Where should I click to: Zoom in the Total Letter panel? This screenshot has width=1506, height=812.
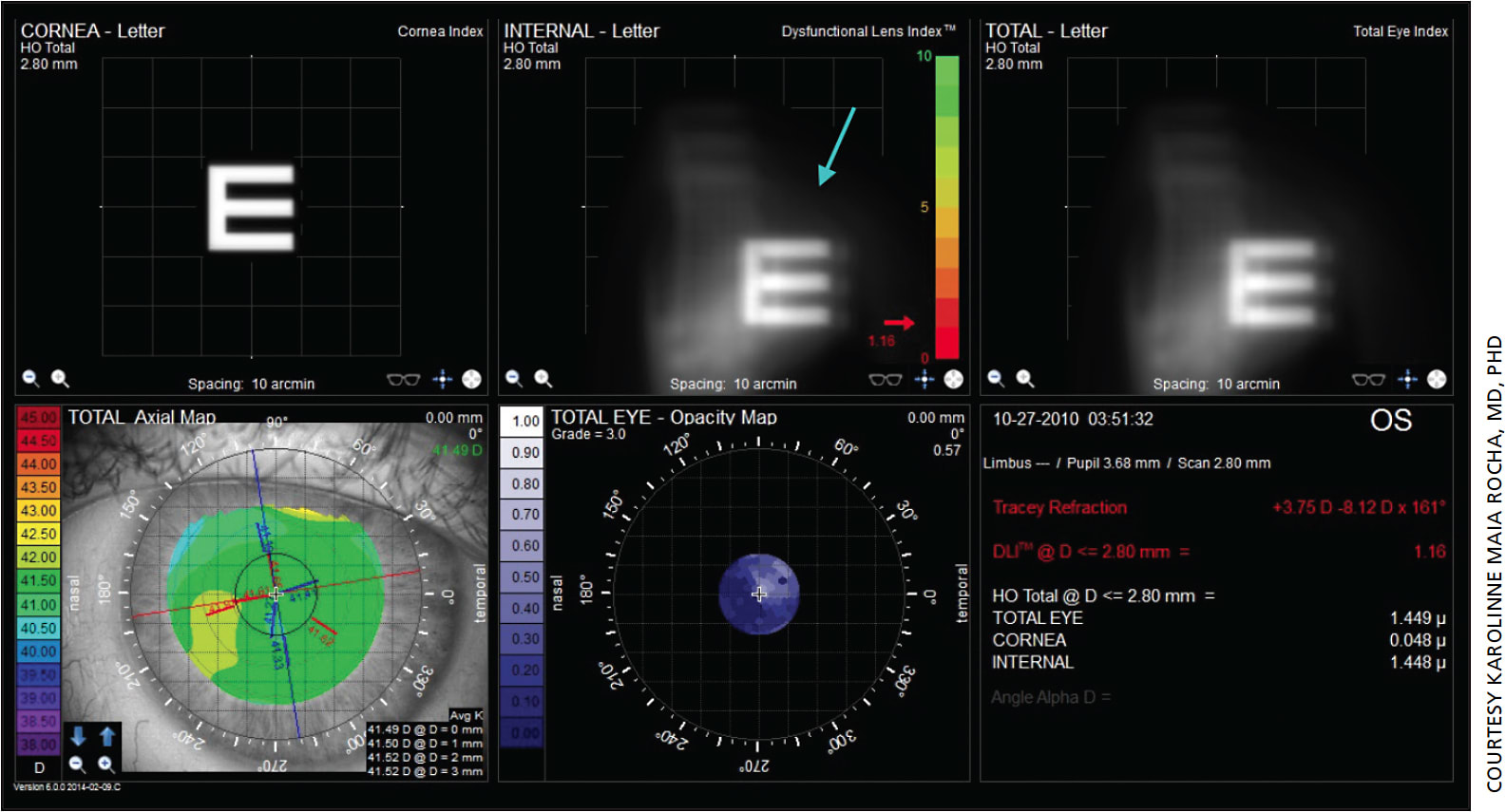click(1024, 378)
